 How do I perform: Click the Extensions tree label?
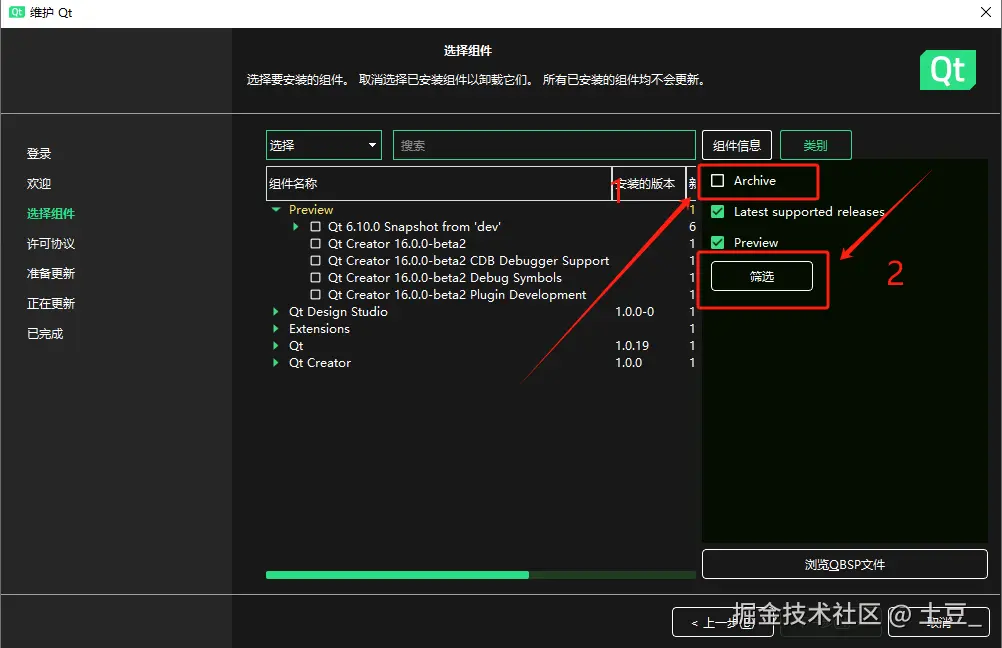click(320, 328)
